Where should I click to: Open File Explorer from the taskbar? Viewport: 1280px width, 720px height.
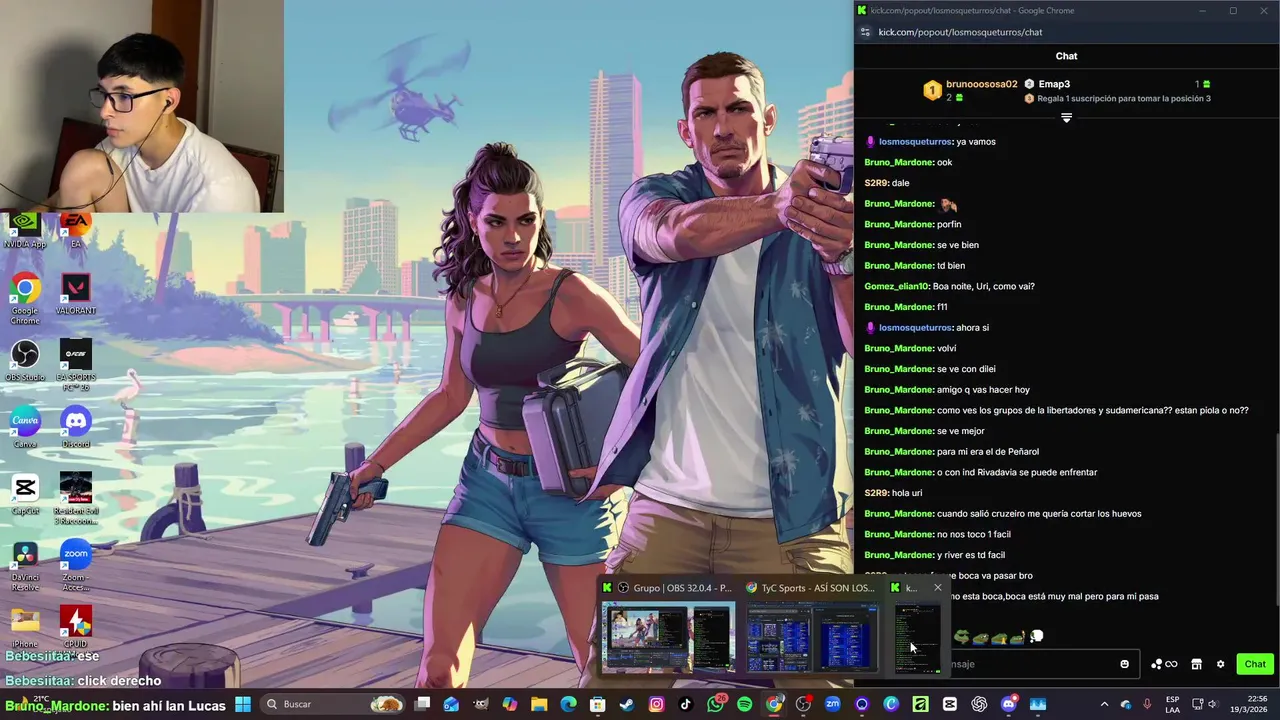(x=539, y=704)
